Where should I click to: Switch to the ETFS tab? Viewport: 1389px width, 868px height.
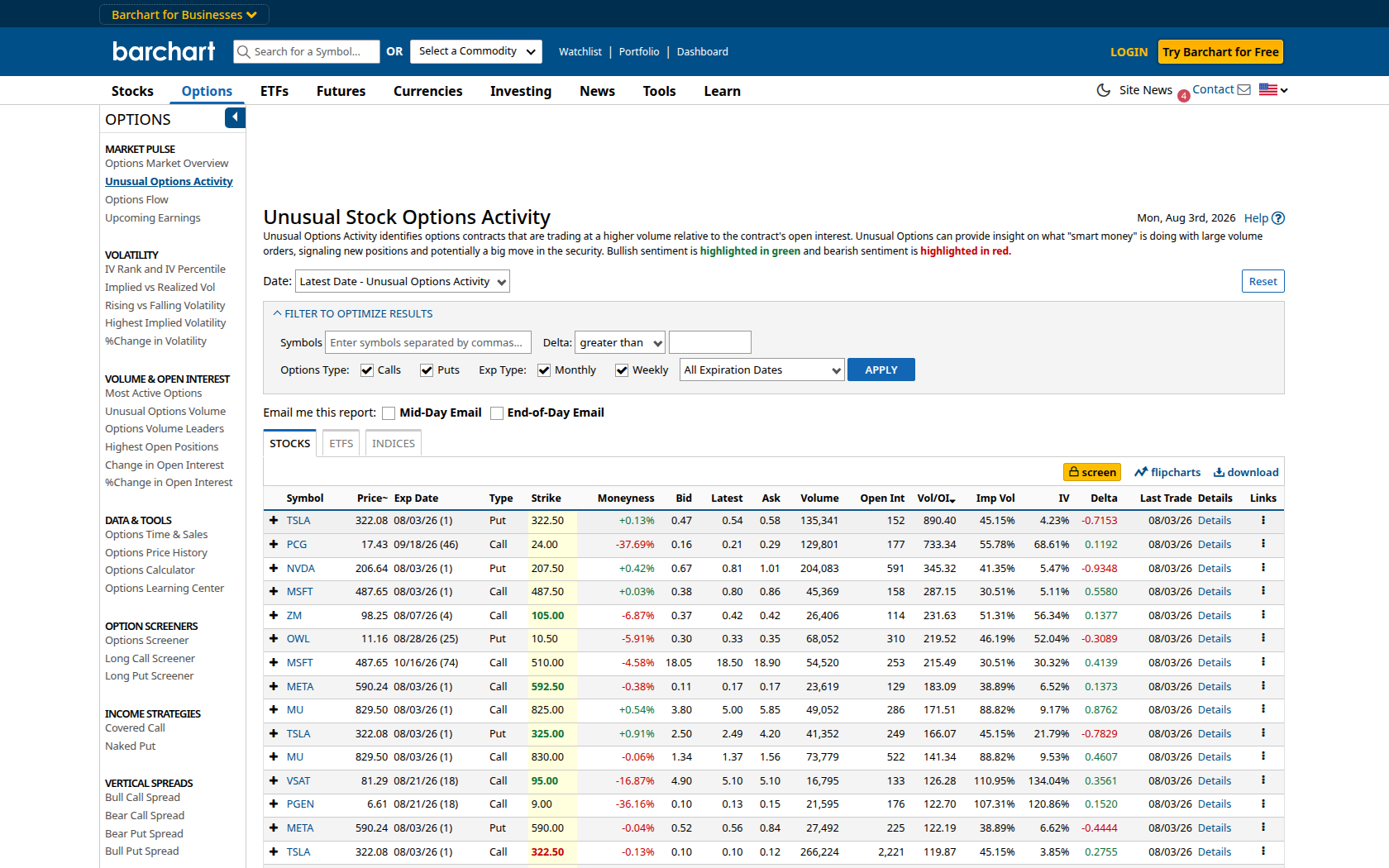point(341,443)
